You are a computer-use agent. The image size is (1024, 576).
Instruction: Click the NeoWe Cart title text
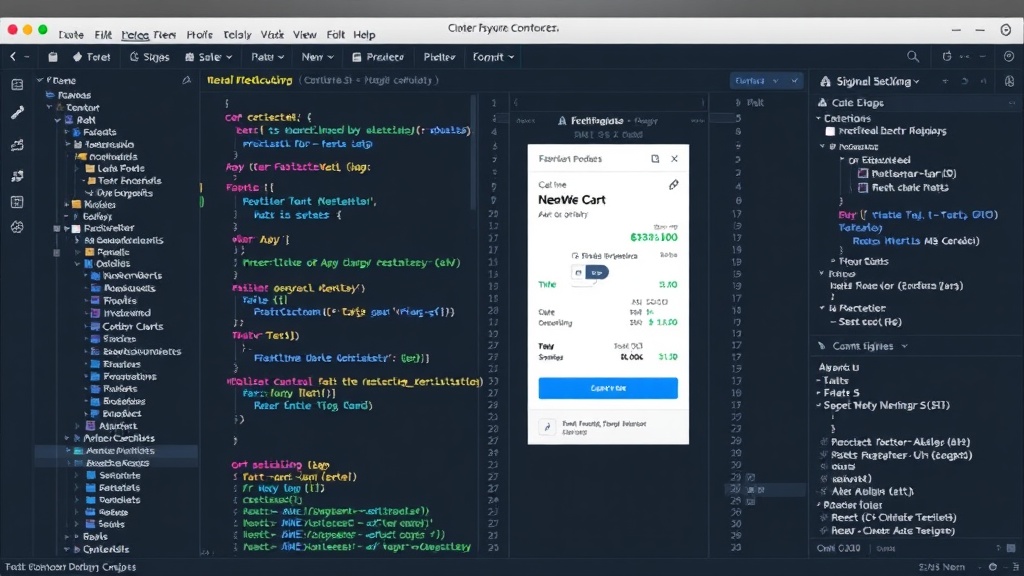[571, 200]
